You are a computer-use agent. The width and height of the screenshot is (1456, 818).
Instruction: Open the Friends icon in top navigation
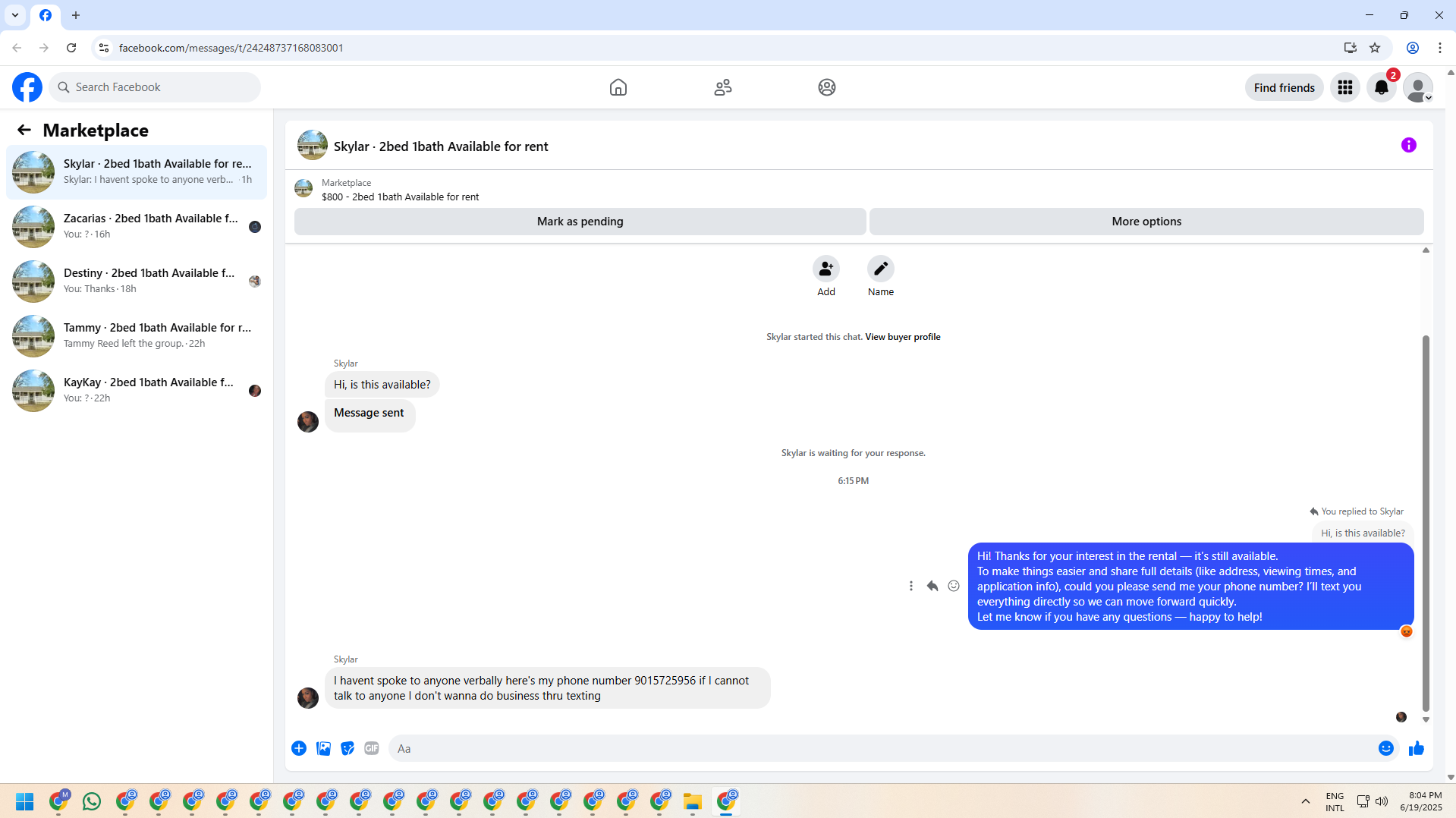[723, 87]
